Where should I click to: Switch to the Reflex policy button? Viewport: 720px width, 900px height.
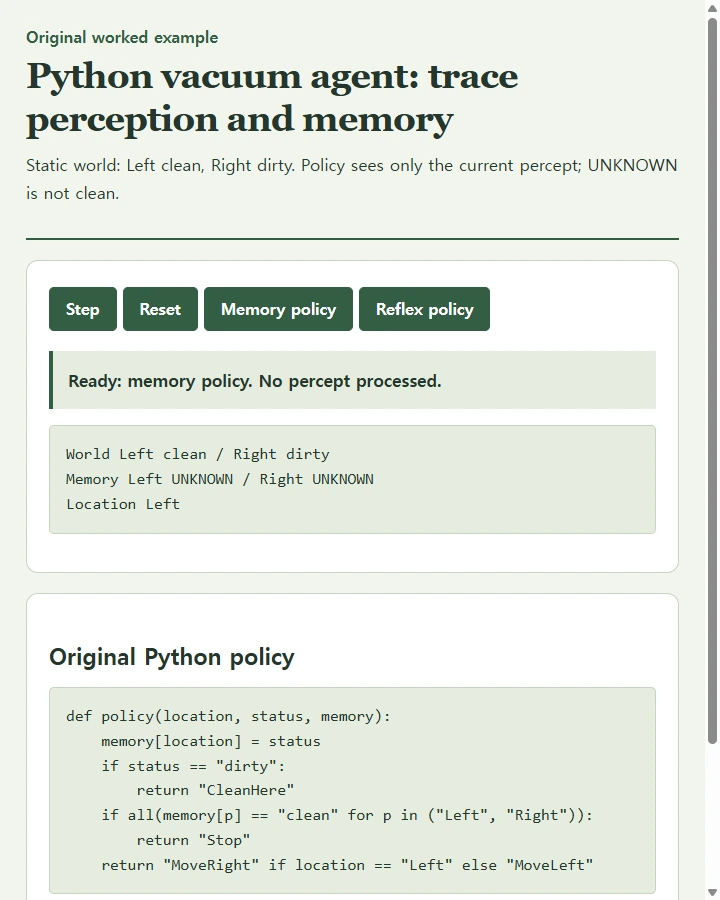(x=424, y=309)
